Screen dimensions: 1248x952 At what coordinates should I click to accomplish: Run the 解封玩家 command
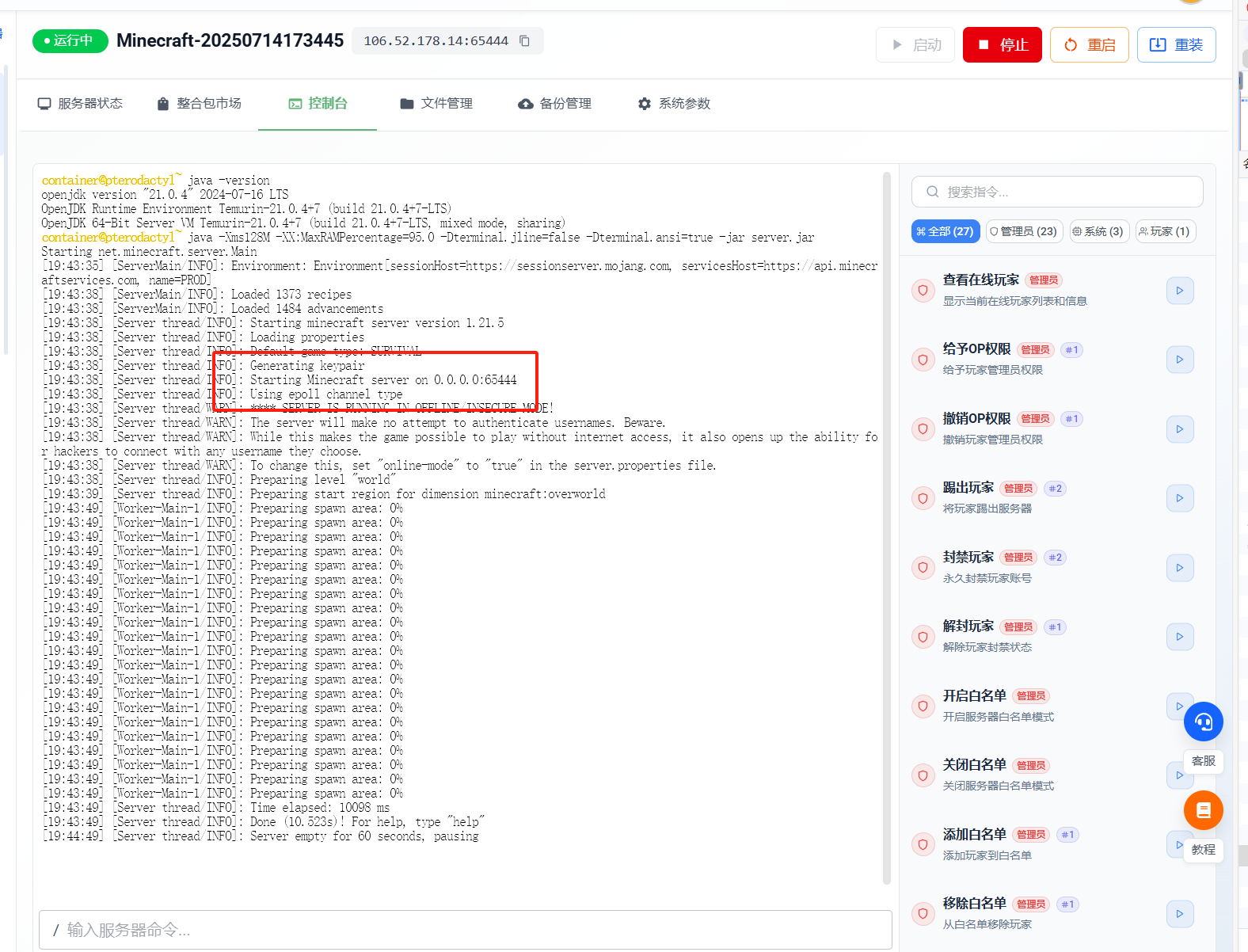pyautogui.click(x=1180, y=637)
